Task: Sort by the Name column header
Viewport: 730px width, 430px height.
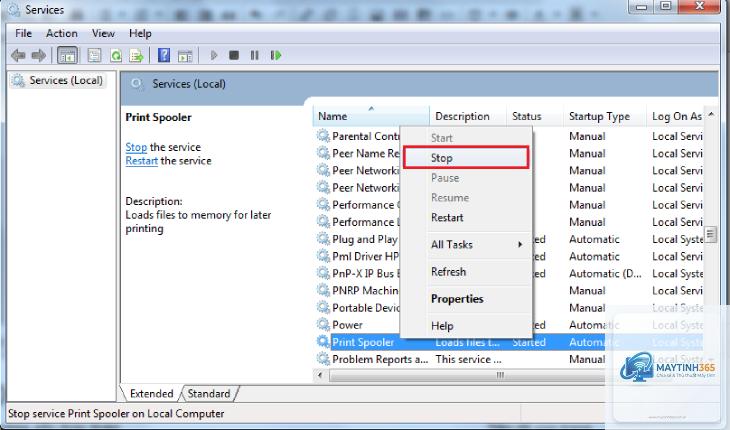Action: [371, 116]
